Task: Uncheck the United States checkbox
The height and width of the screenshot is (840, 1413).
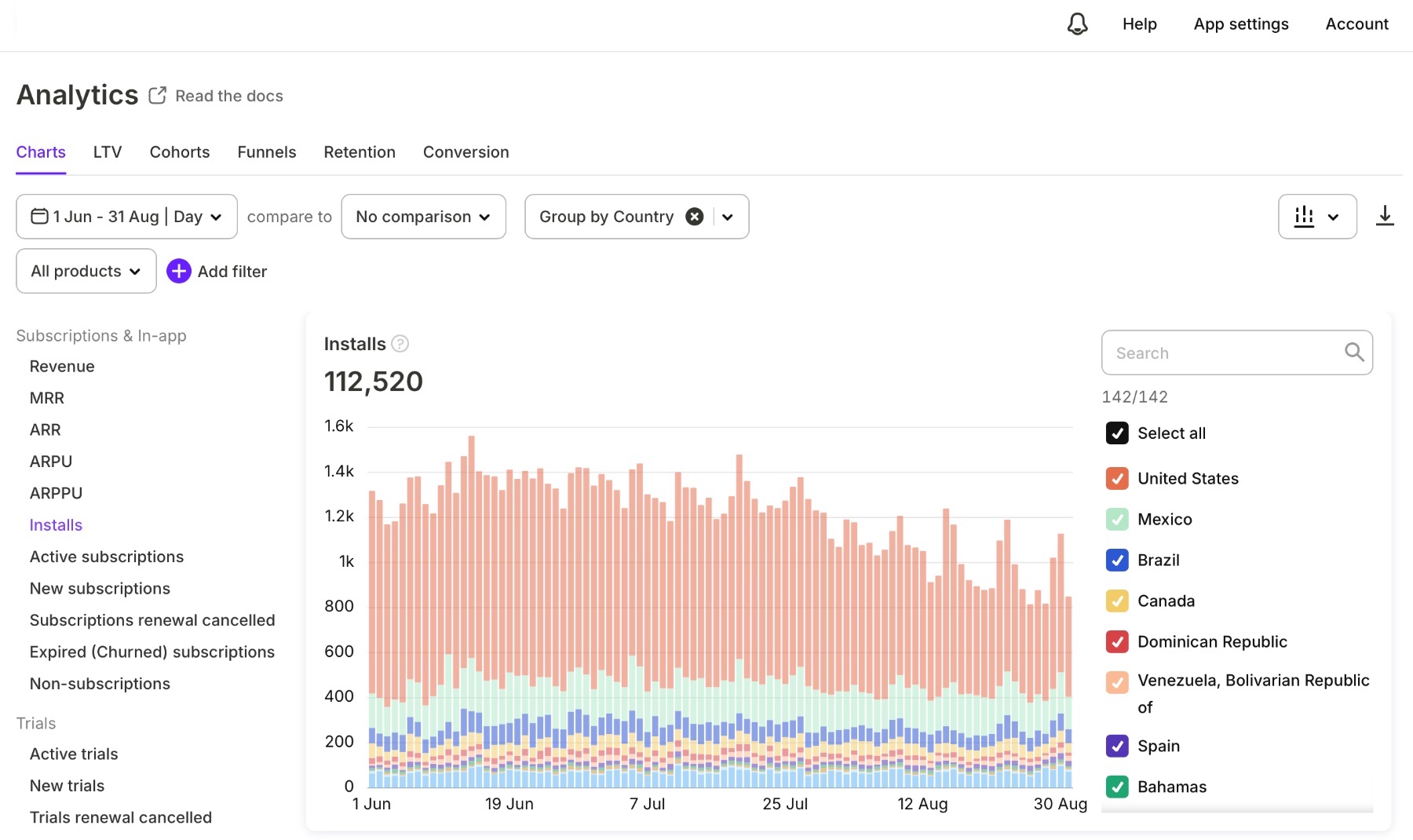Action: (1117, 479)
